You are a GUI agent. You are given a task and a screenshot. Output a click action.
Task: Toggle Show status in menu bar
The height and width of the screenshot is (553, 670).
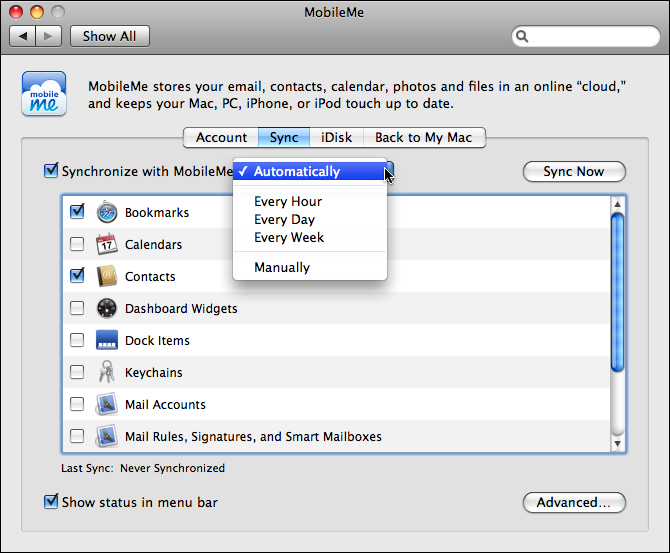tap(51, 501)
